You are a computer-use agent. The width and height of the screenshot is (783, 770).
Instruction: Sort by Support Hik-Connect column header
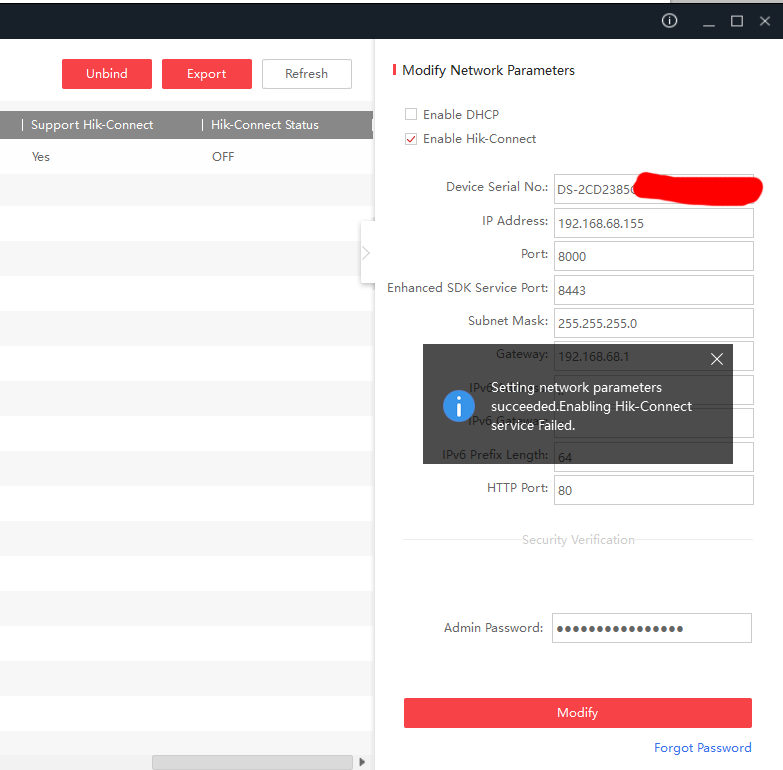92,125
